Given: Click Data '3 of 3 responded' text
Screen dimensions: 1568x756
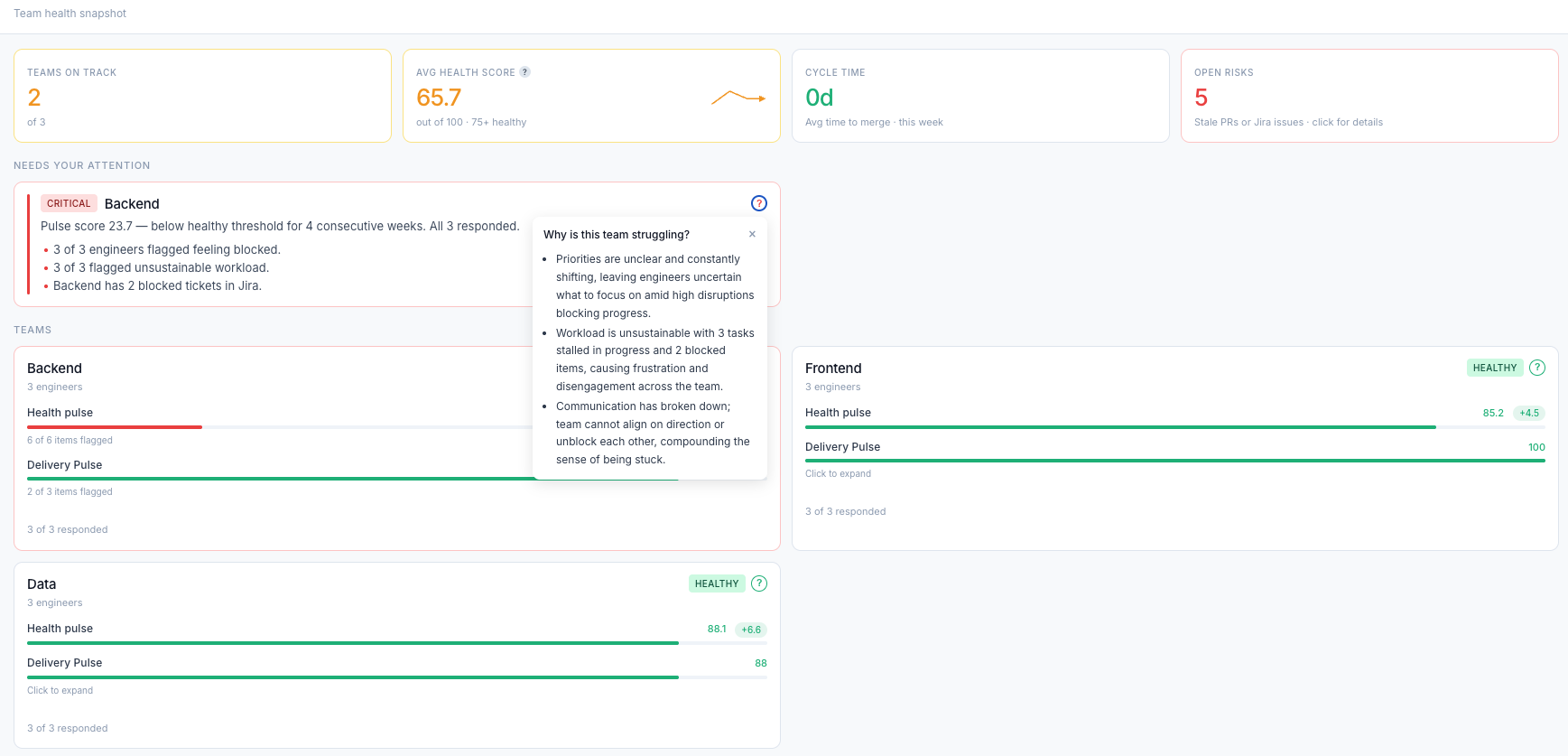Looking at the screenshot, I should (x=67, y=728).
